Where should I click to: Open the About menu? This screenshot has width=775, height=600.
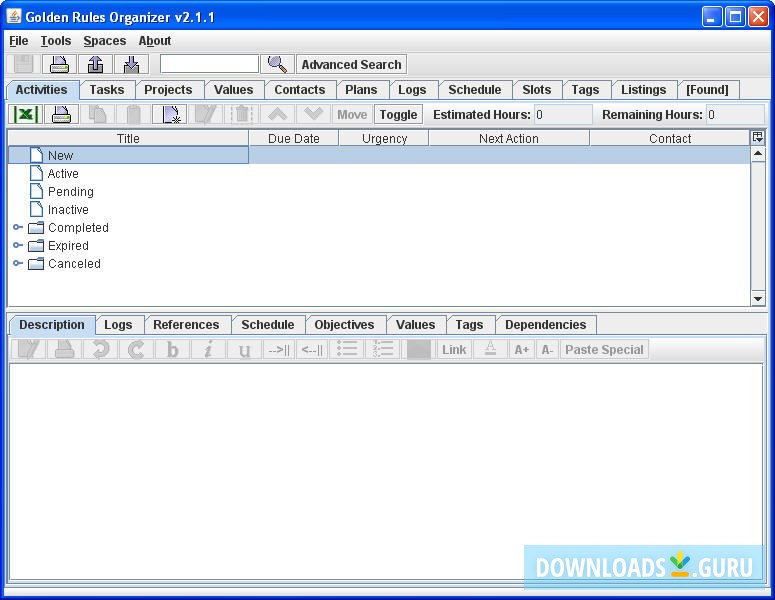[155, 41]
